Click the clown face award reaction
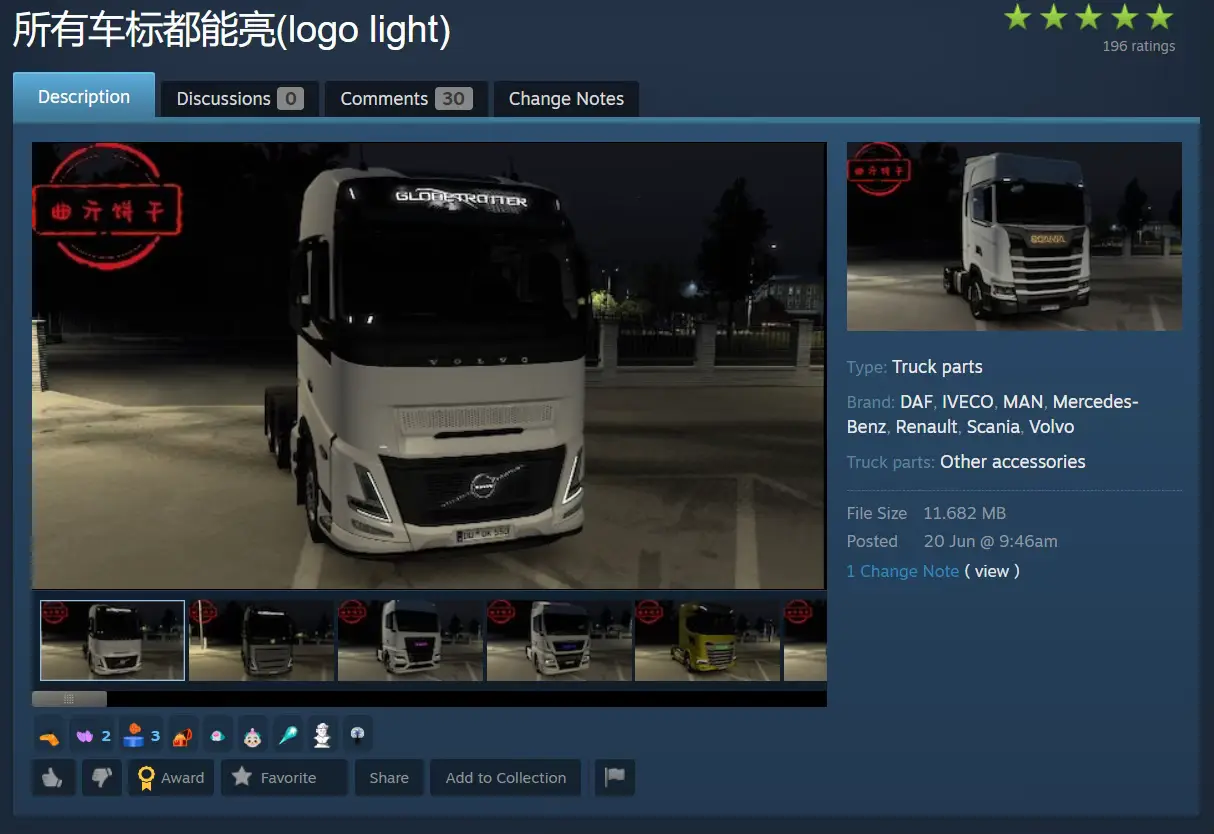Viewport: 1214px width, 834px height. click(x=253, y=736)
